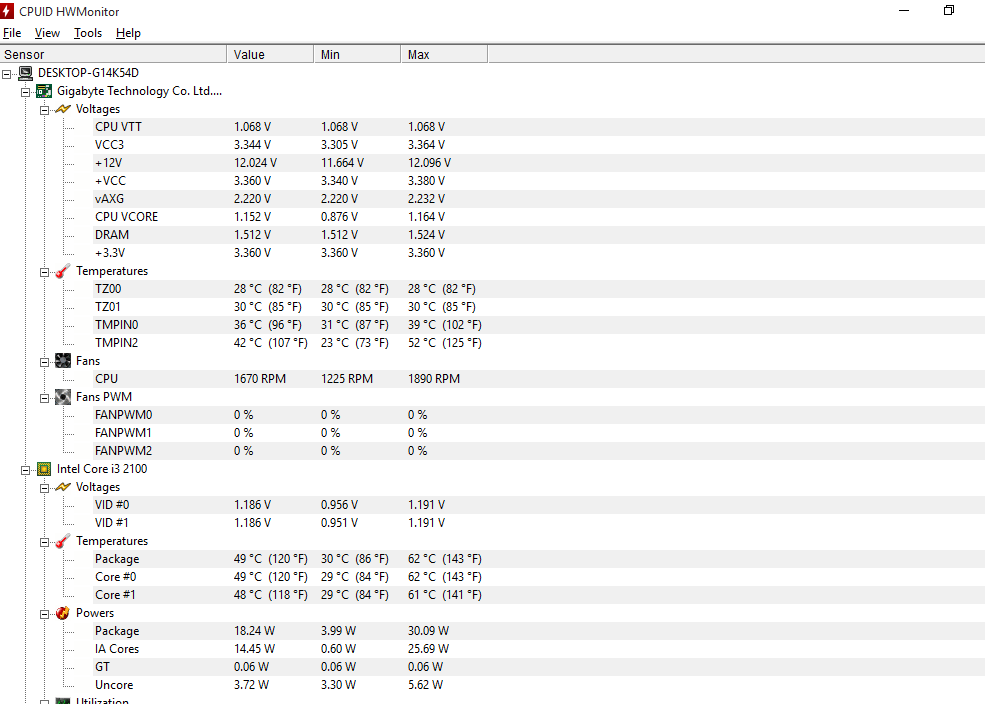Screen dimensions: 985x704
Task: Select the CPU VCORE voltage row
Action: coord(492,217)
